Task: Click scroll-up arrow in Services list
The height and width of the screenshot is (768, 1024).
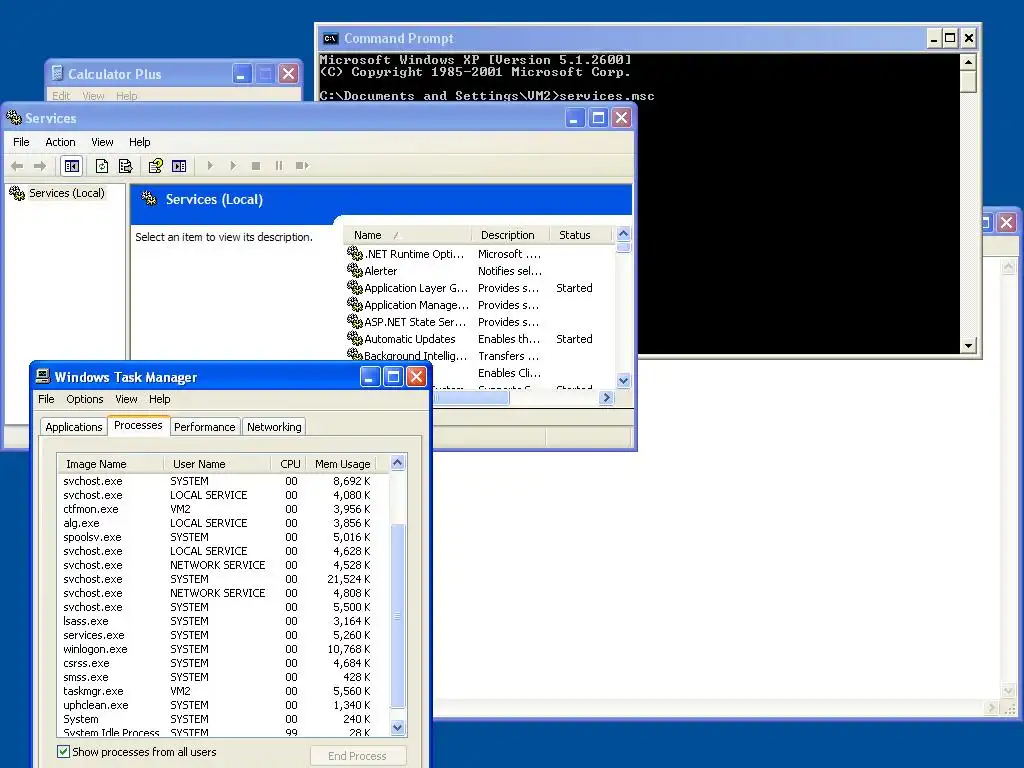Action: (624, 233)
